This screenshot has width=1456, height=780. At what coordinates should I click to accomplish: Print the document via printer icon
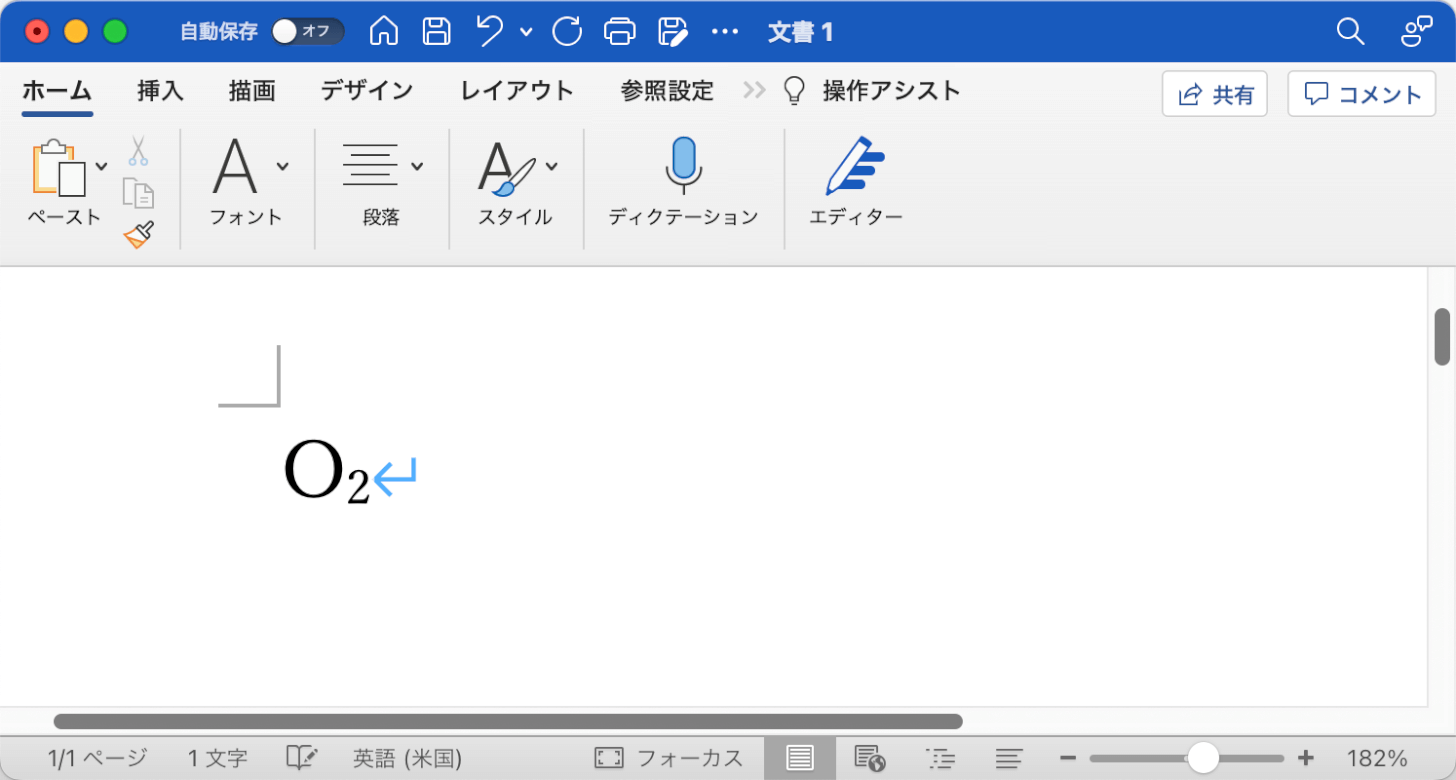[x=620, y=32]
